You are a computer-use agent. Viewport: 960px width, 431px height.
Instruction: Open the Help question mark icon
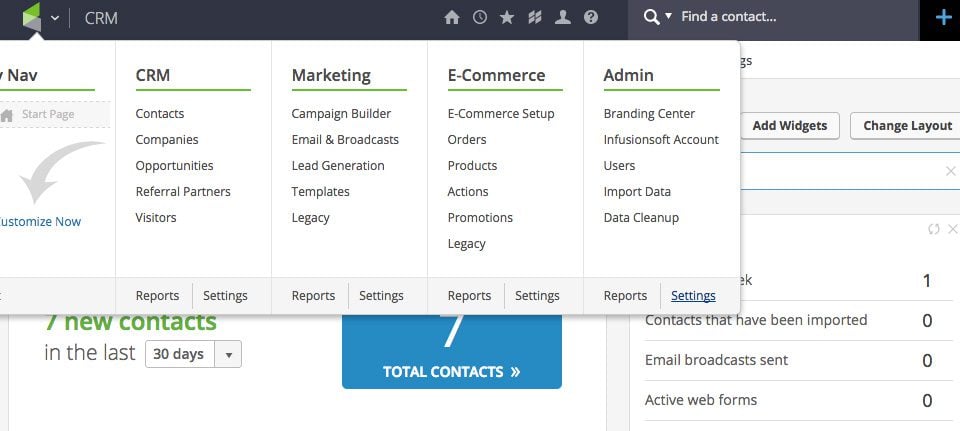tap(591, 17)
